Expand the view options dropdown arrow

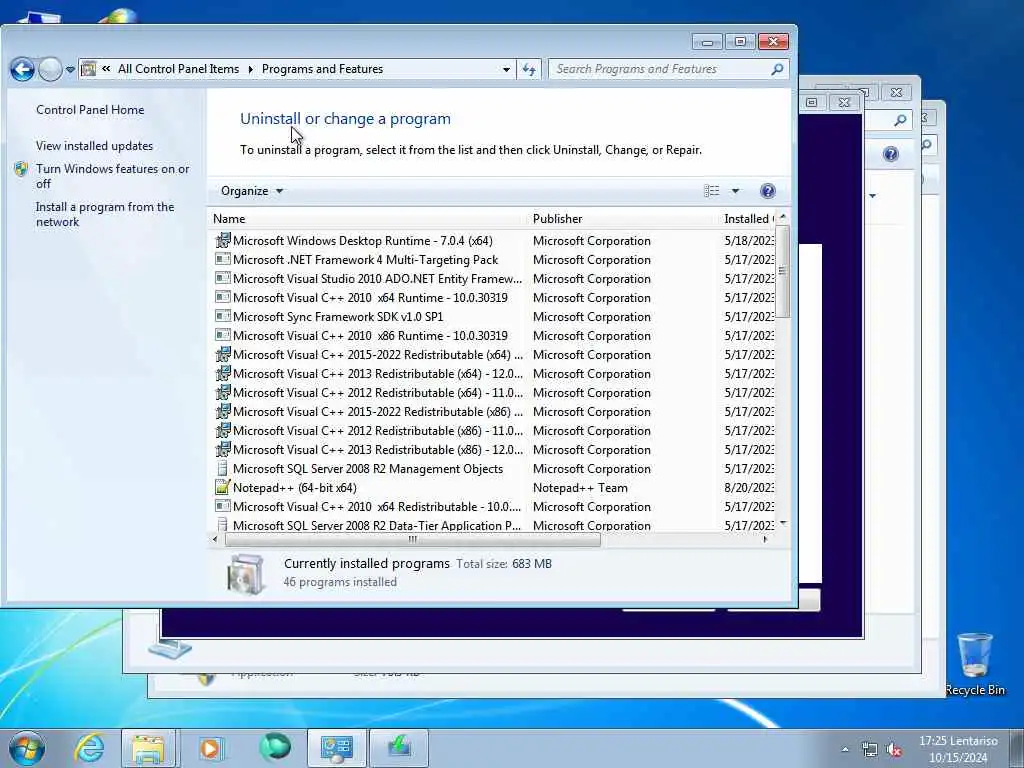click(x=735, y=191)
